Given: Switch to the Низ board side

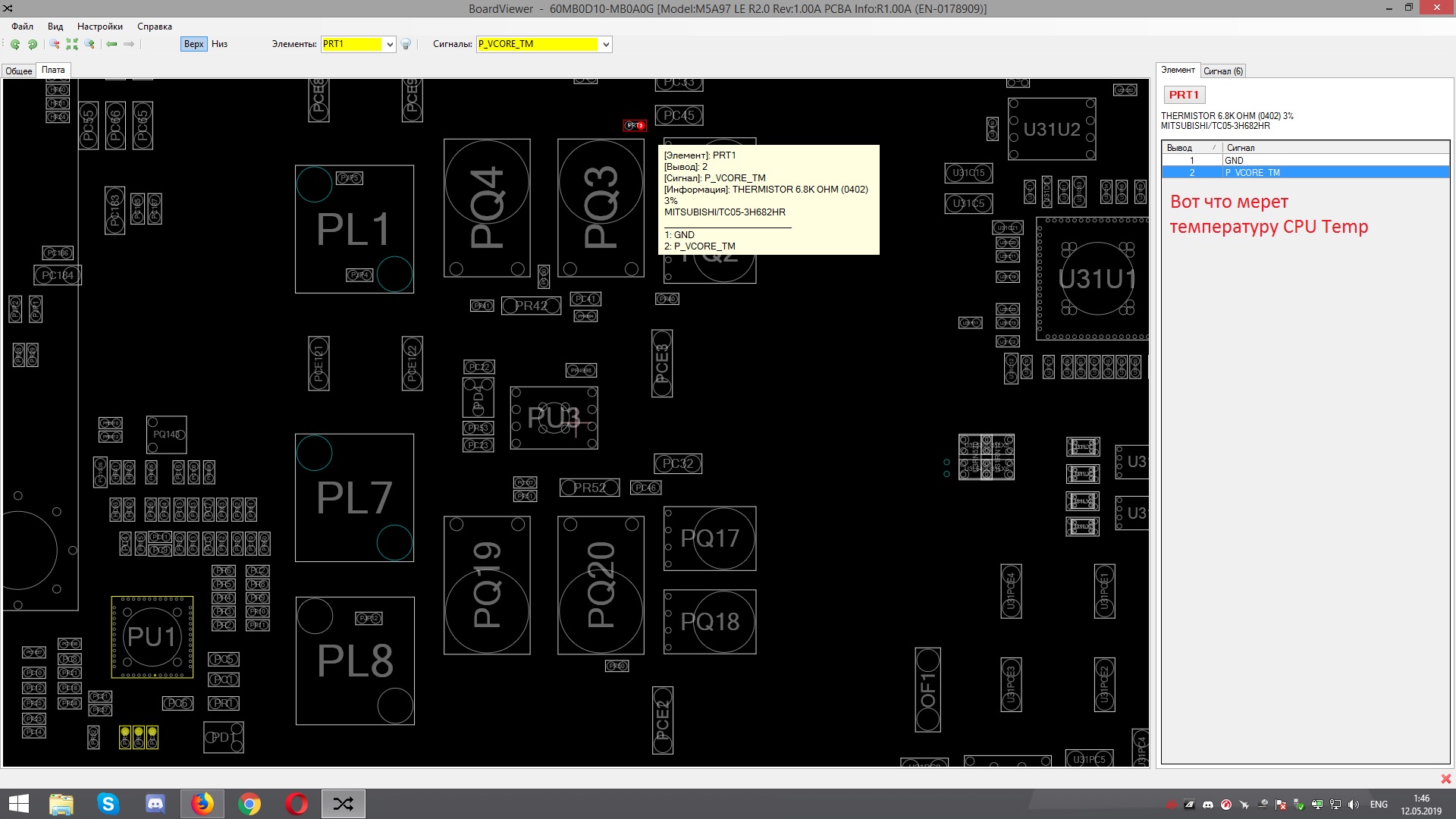Looking at the screenshot, I should [219, 44].
